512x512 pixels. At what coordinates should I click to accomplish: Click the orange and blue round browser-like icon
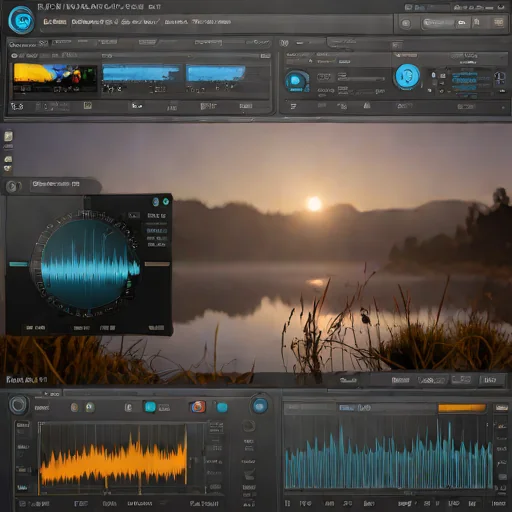[198, 407]
